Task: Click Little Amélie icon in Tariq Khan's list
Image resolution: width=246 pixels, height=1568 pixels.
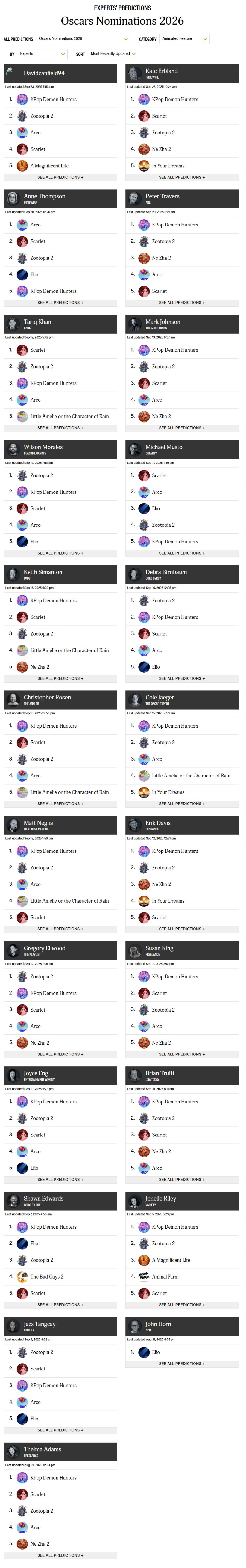Action: [23, 416]
